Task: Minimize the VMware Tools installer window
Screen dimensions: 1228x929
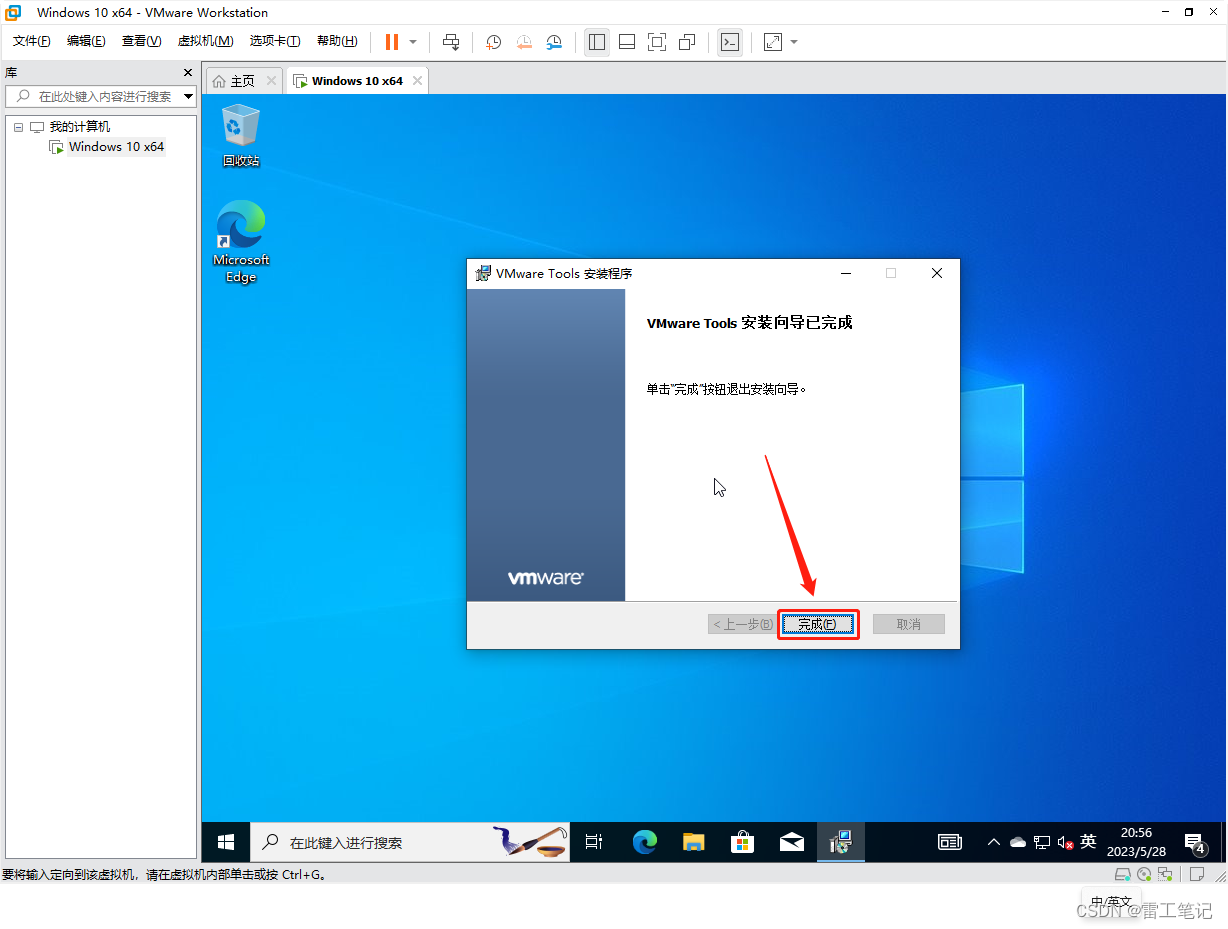Action: [846, 273]
